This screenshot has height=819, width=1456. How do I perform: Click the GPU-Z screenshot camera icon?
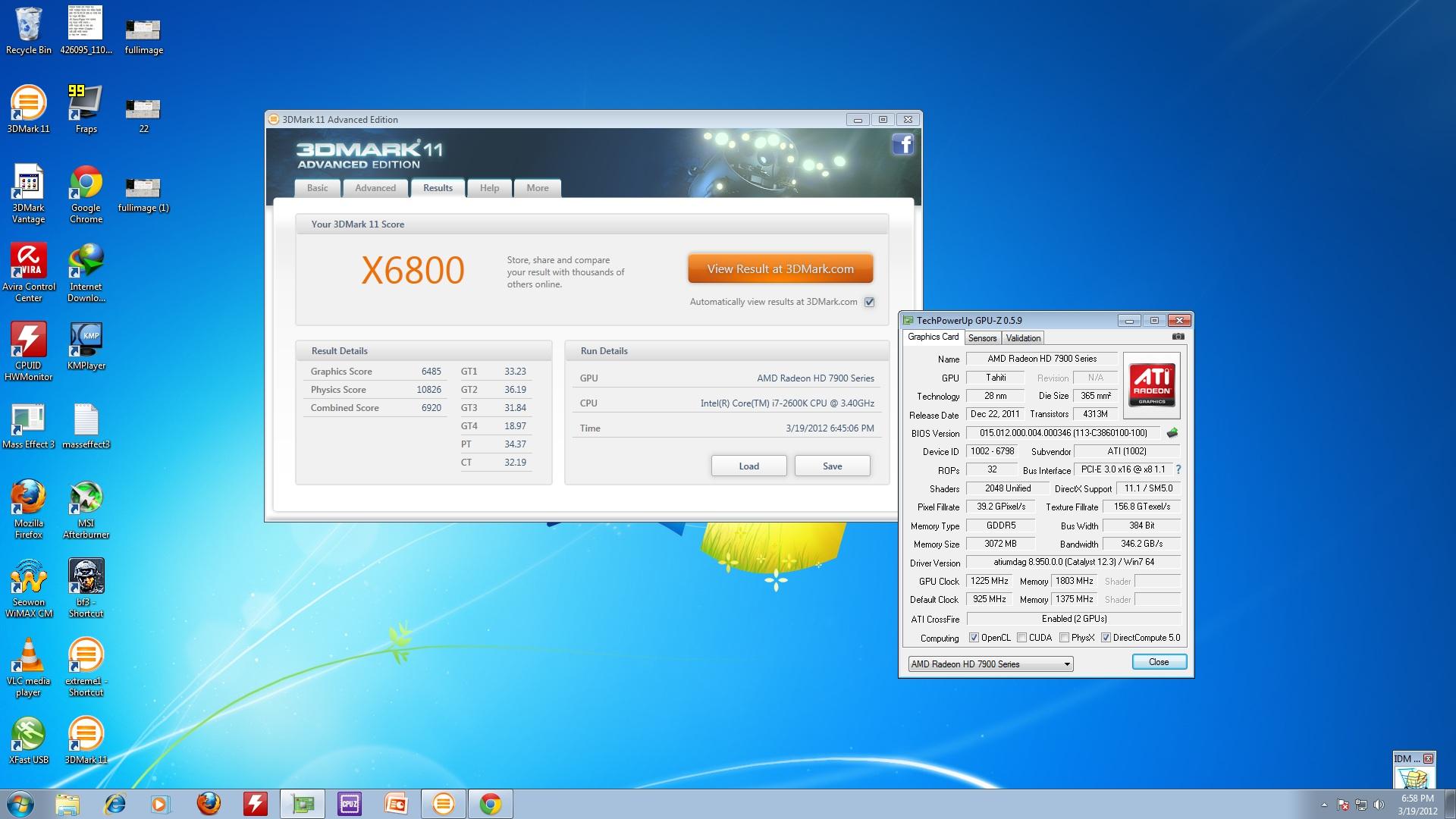tap(1178, 337)
